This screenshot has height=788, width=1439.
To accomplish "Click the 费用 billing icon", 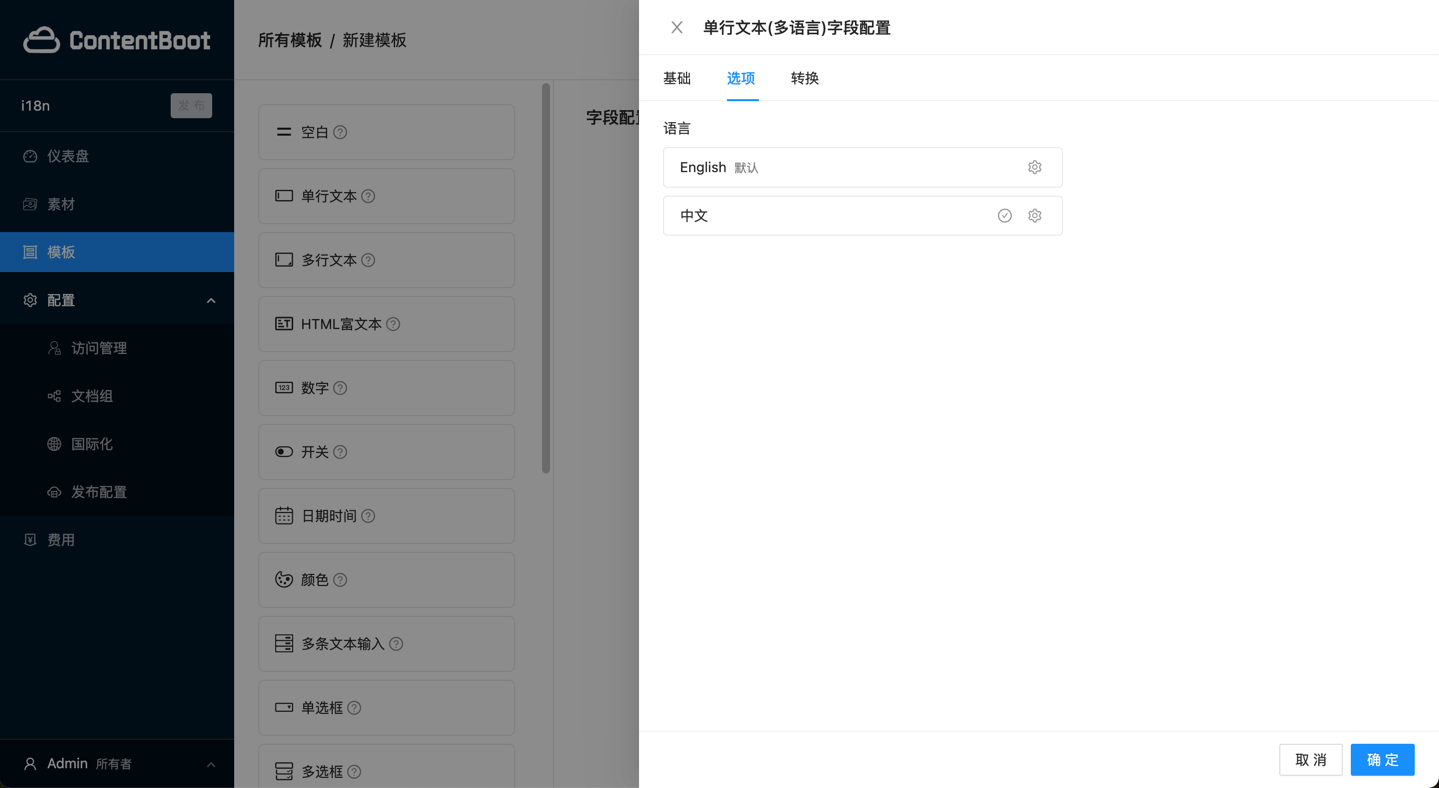I will pyautogui.click(x=30, y=540).
